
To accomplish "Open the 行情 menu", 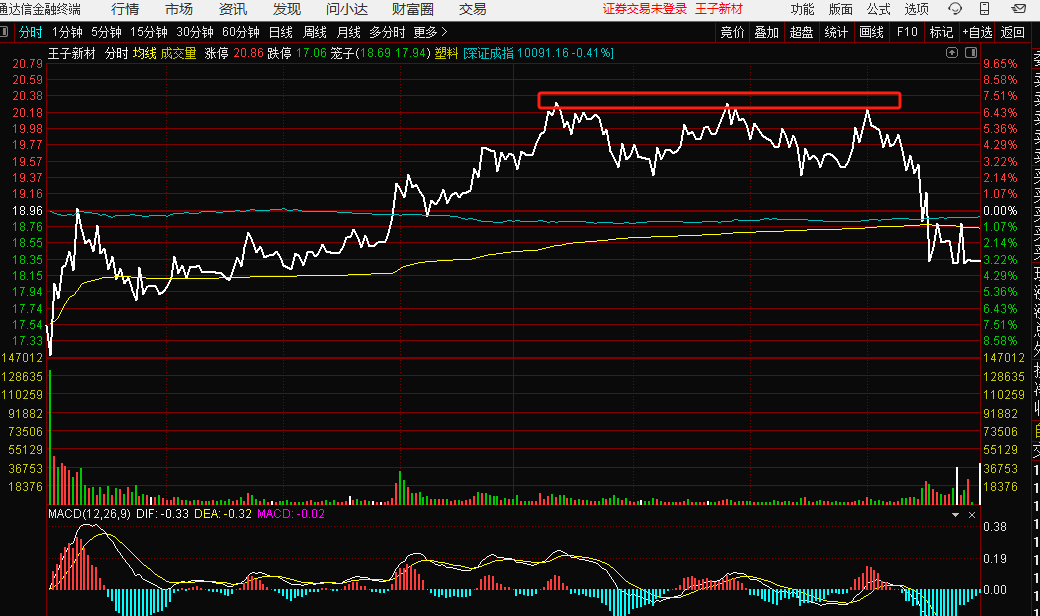I will pyautogui.click(x=125, y=9).
